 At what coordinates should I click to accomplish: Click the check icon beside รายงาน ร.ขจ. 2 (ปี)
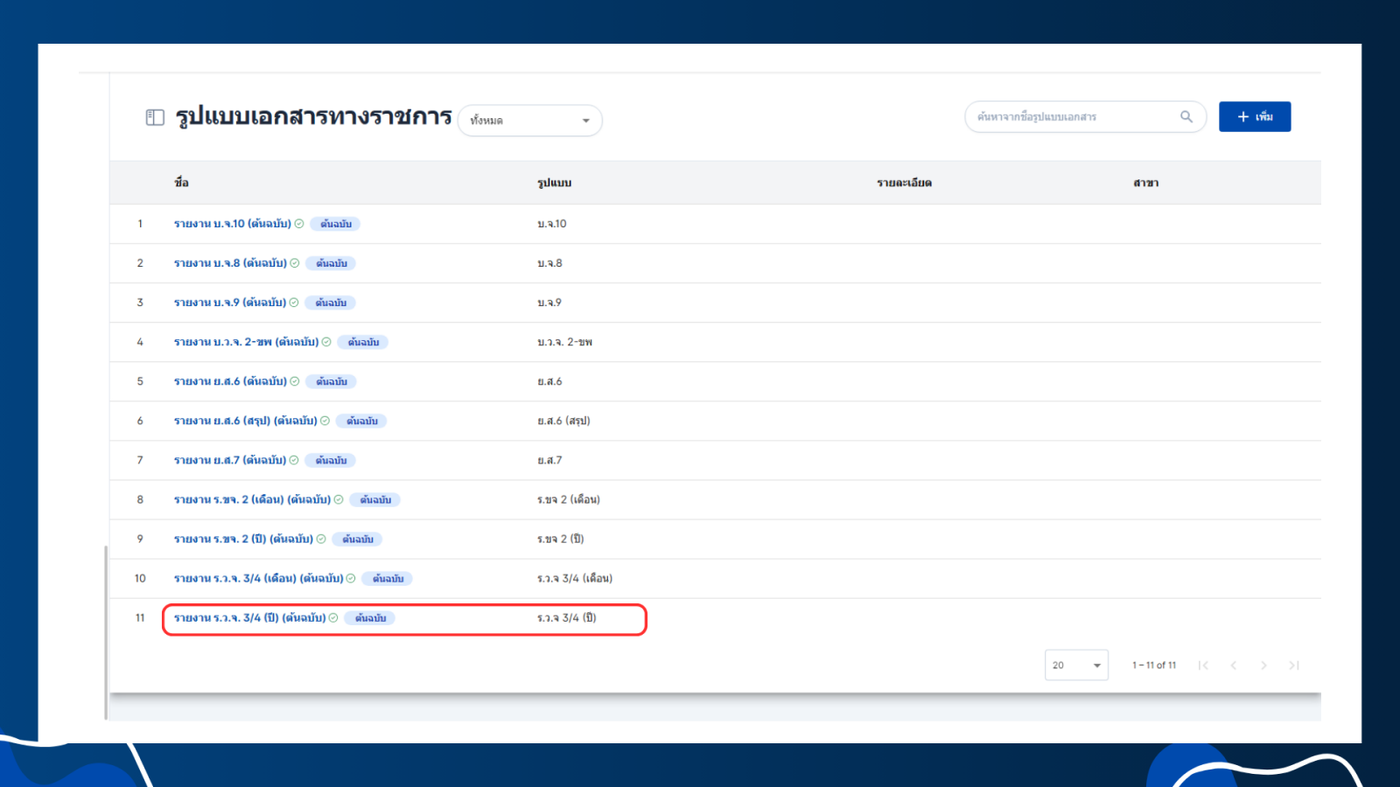[x=321, y=539]
